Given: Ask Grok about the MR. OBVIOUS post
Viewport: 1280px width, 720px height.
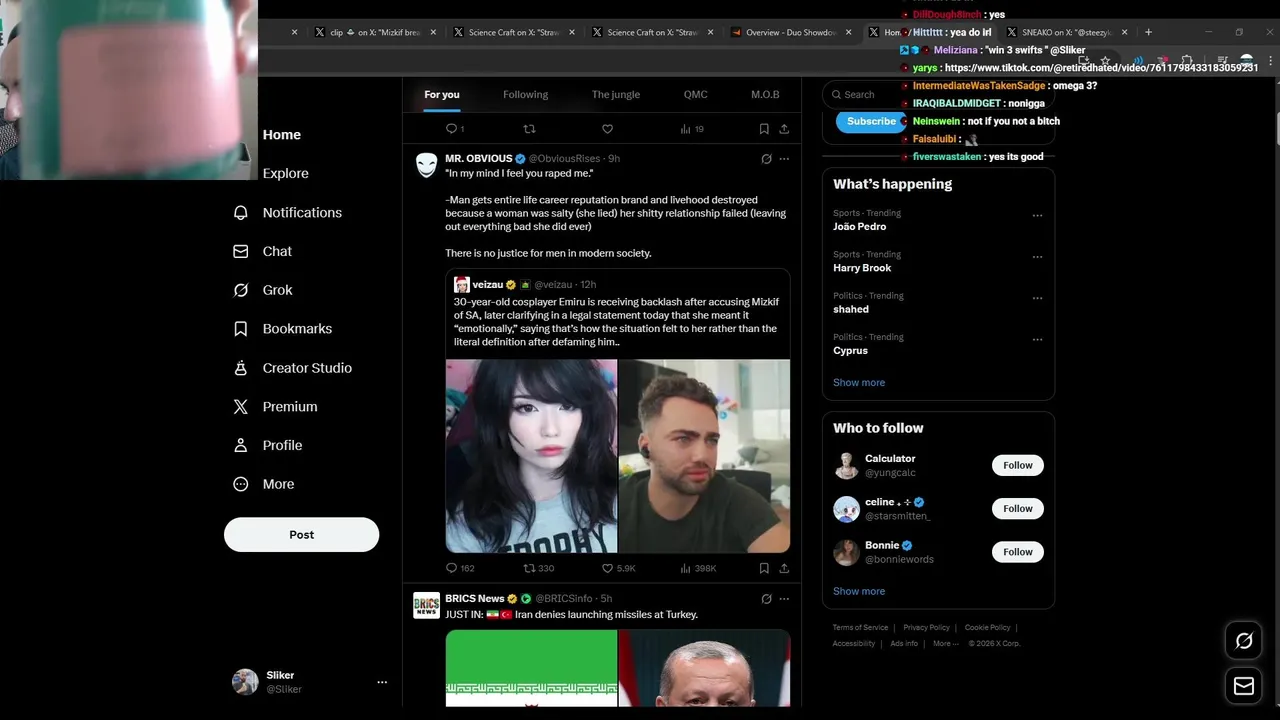Looking at the screenshot, I should [766, 159].
